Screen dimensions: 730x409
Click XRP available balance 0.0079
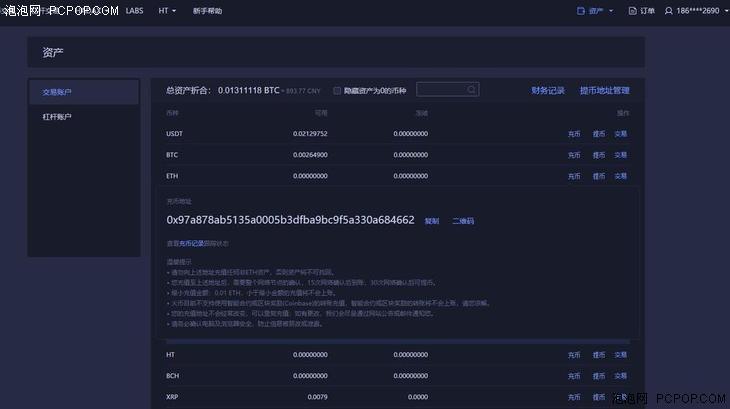click(x=317, y=397)
